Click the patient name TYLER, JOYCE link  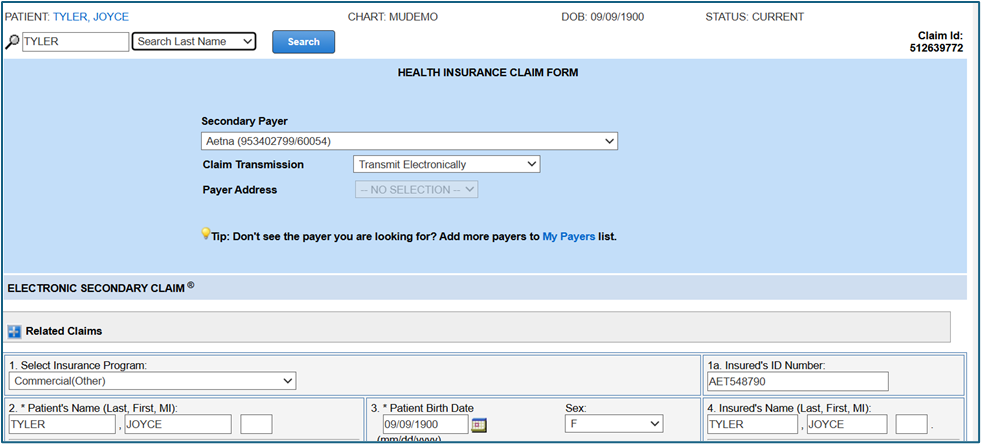[90, 17]
